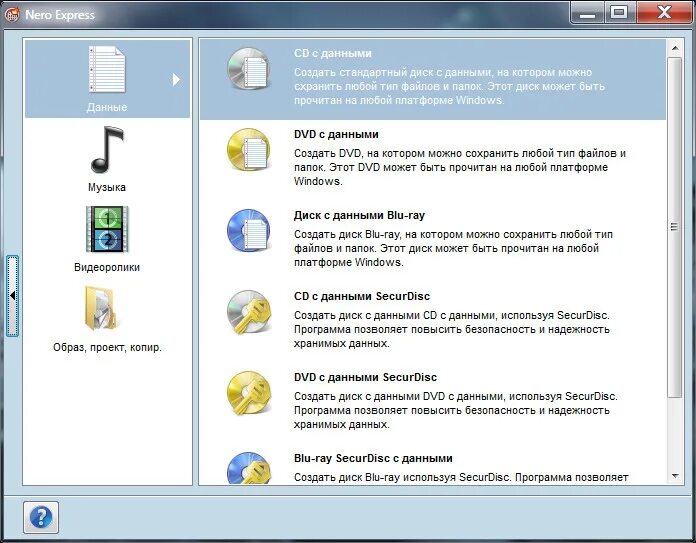Screen dimensions: 696x543
Task: Minimize the Nero Express window
Action: coord(587,13)
